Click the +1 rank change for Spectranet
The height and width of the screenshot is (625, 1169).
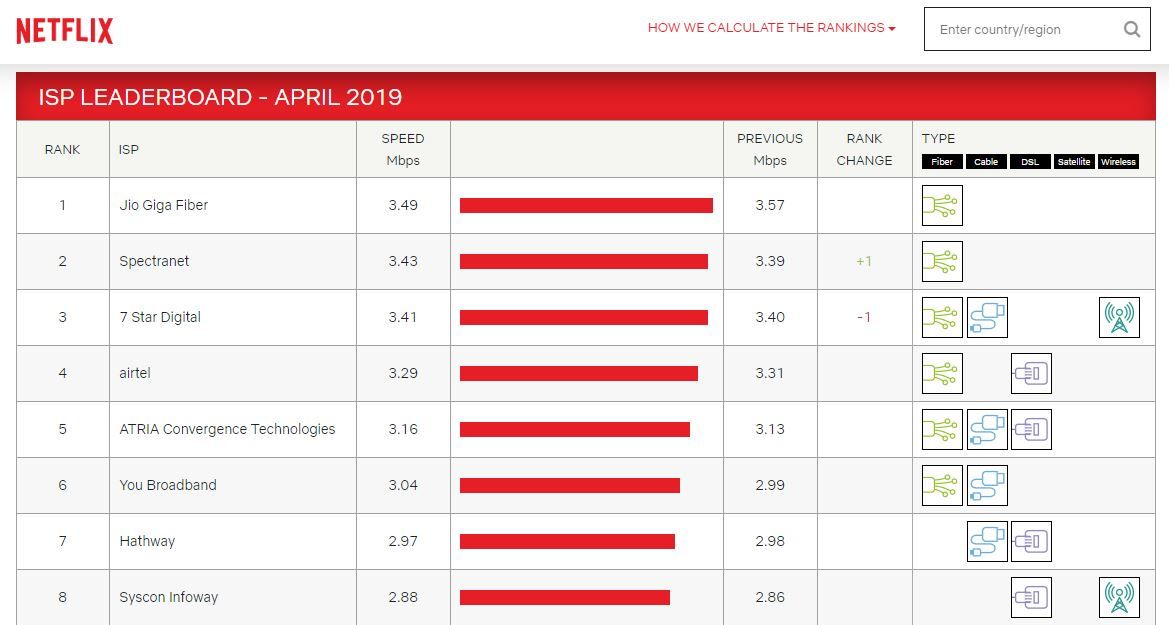coord(864,261)
